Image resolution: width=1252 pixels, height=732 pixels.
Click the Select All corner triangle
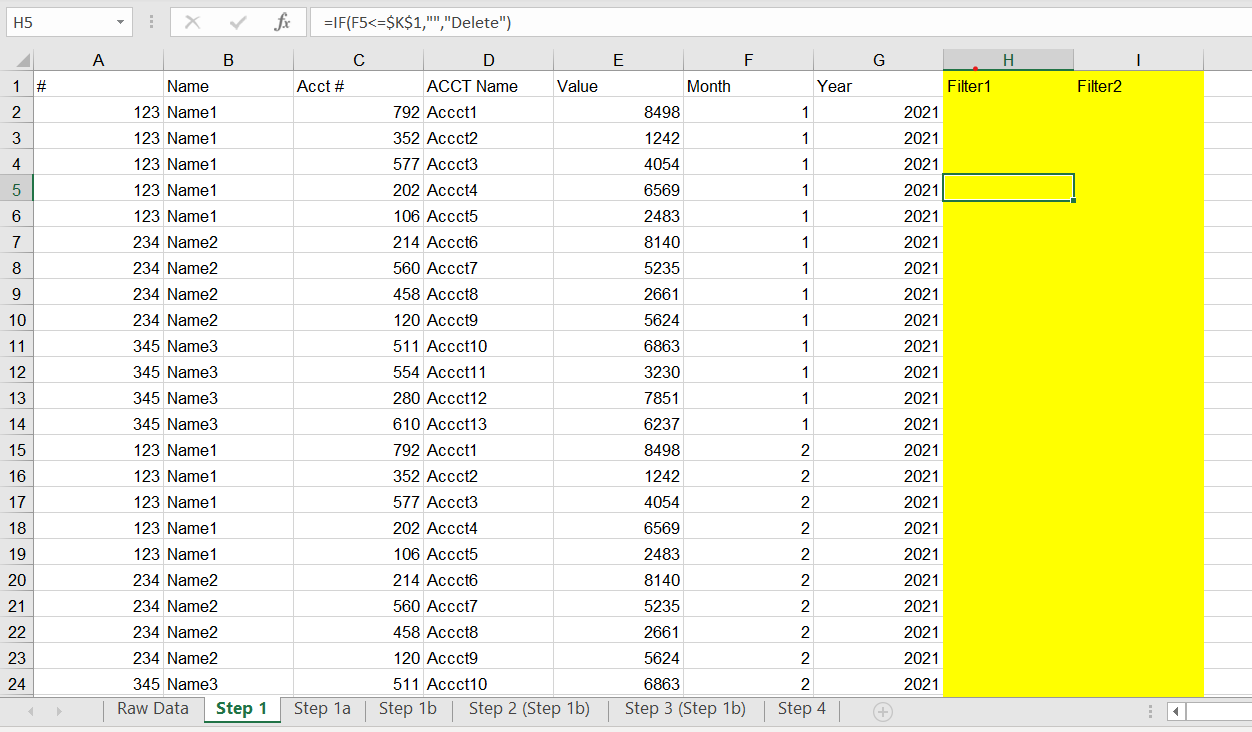click(x=23, y=60)
